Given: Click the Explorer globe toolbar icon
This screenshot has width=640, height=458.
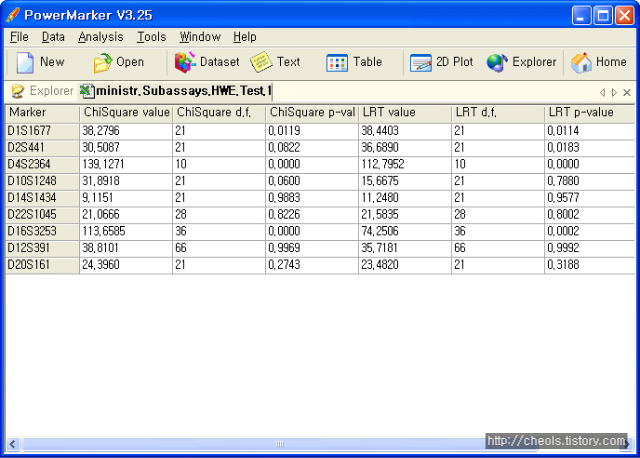Looking at the screenshot, I should [497, 63].
